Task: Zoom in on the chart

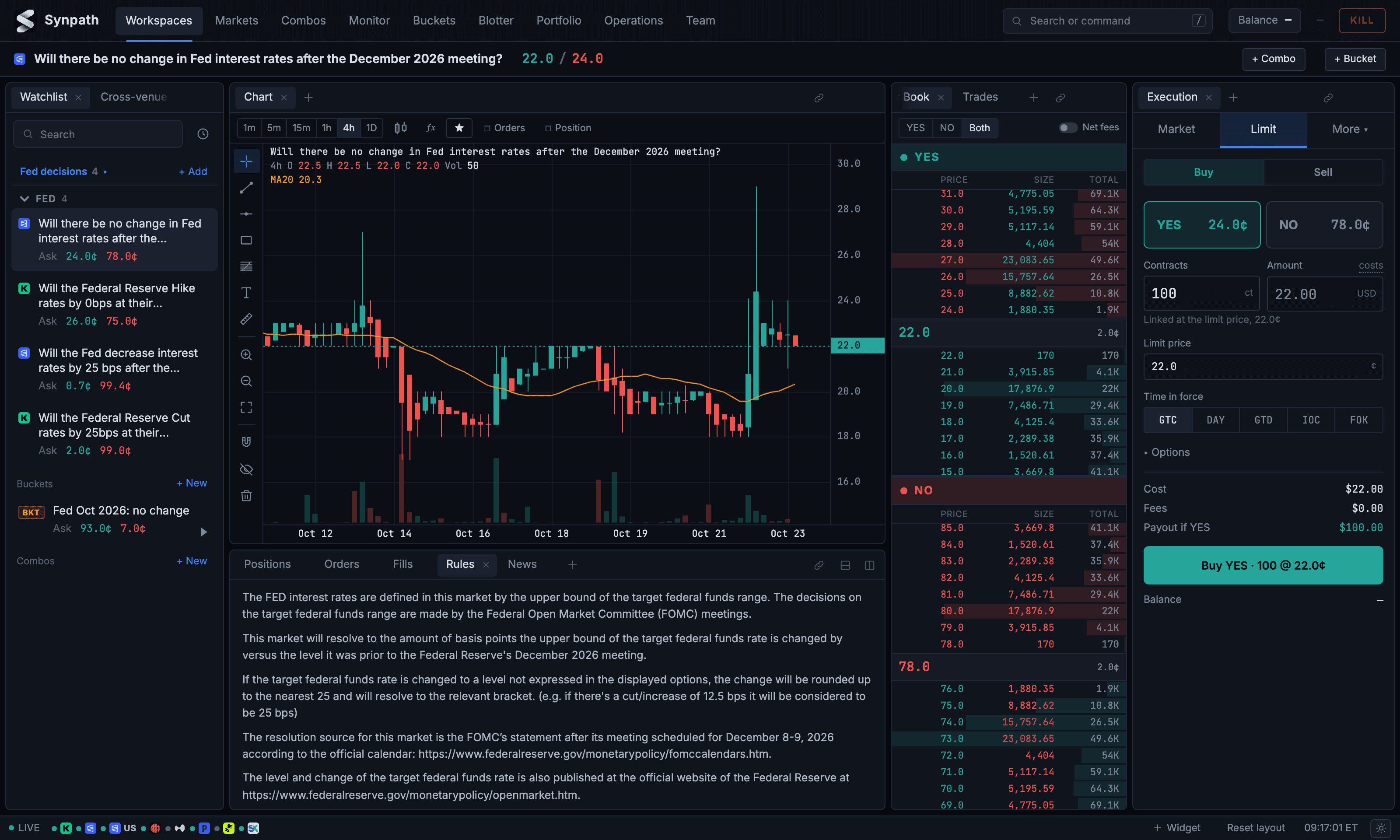Action: pos(246,355)
